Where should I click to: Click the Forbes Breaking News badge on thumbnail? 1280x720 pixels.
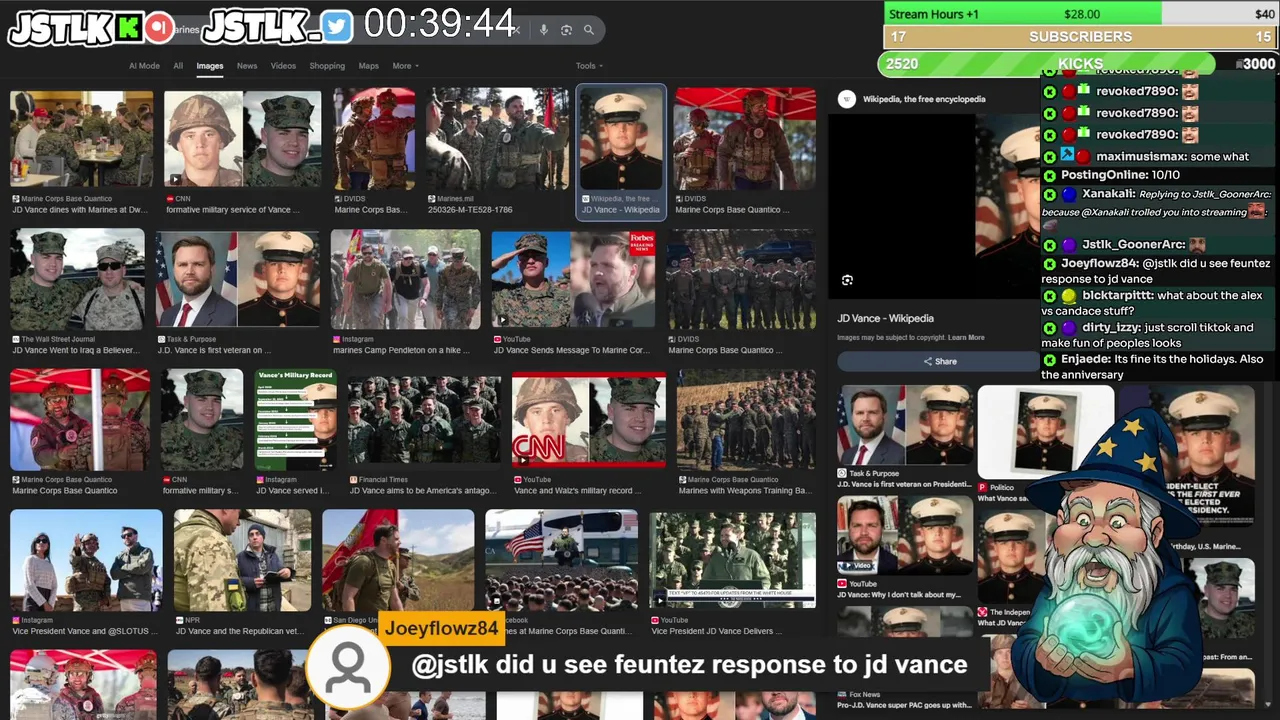tap(641, 242)
